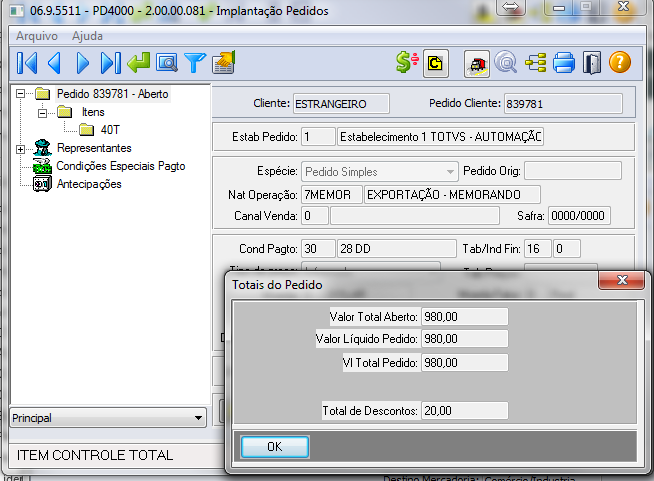Click the Vl Total Pedido field
Viewport: 654px width, 481px height.
465,363
